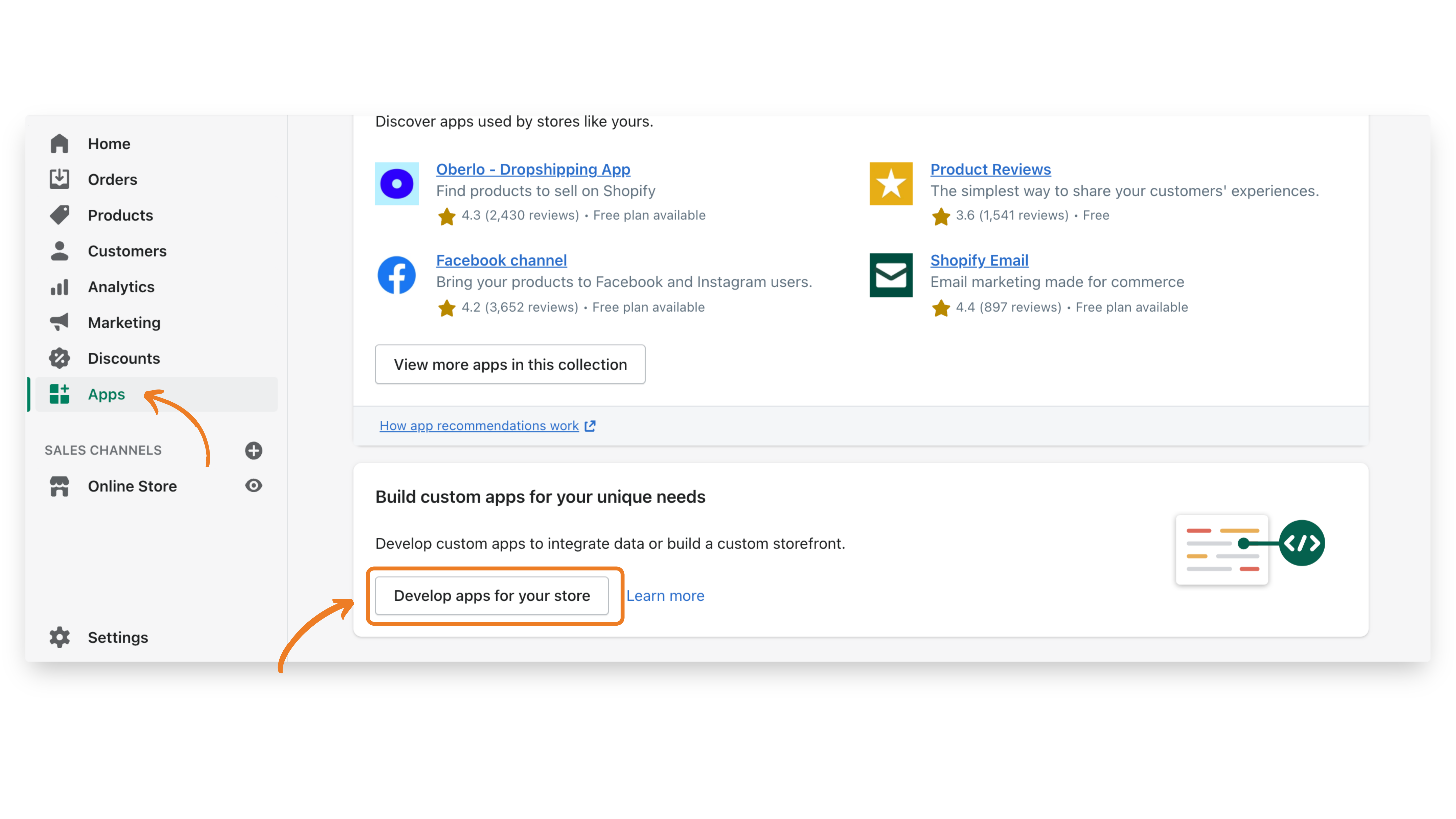This screenshot has width=1456, height=819.
Task: Click View more apps in this collection
Action: pos(510,365)
